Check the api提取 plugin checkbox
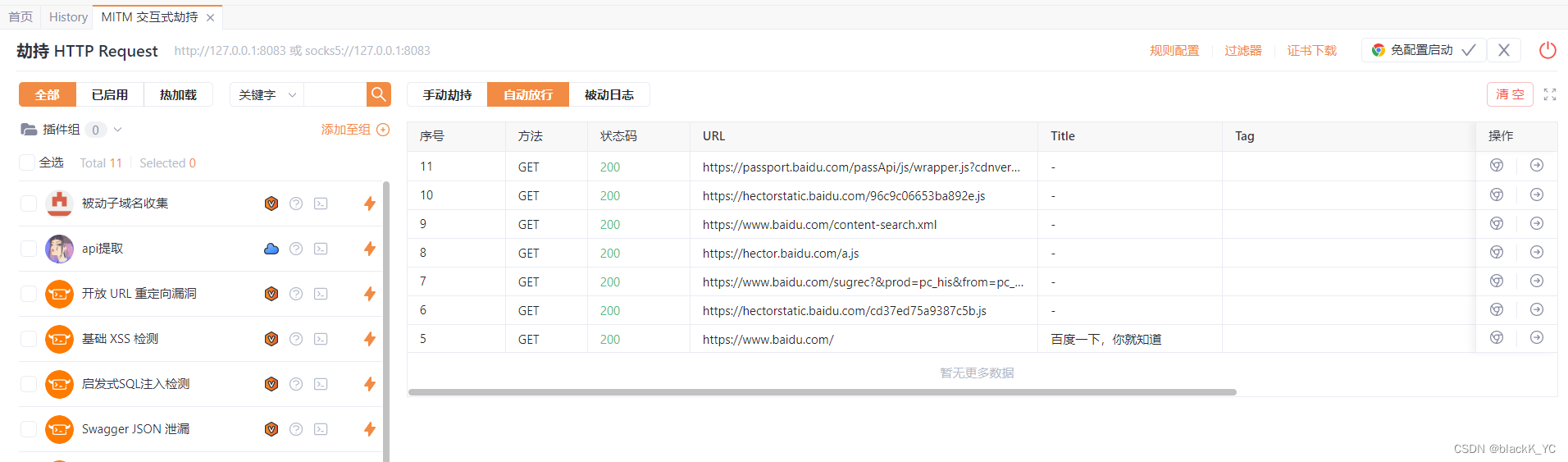This screenshot has width=1568, height=462. (29, 249)
